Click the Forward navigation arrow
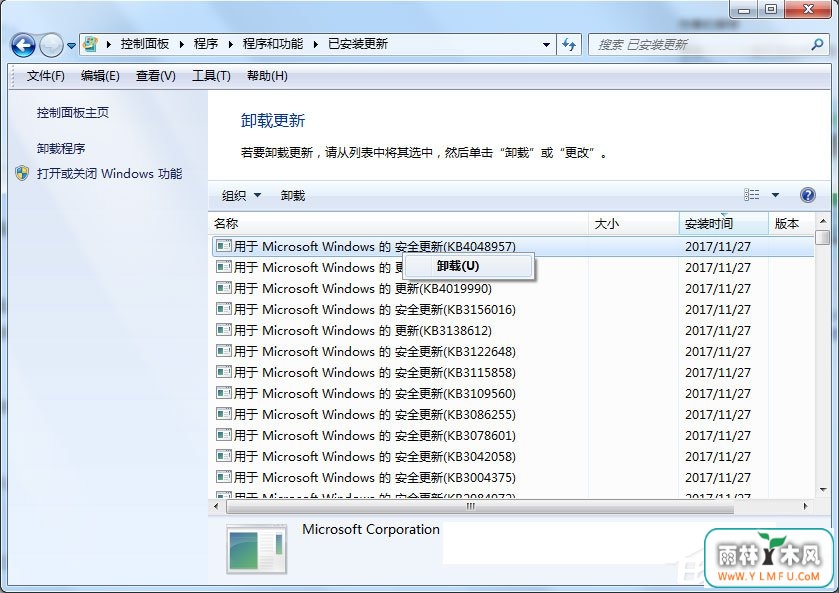The width and height of the screenshot is (839, 593). pos(51,45)
